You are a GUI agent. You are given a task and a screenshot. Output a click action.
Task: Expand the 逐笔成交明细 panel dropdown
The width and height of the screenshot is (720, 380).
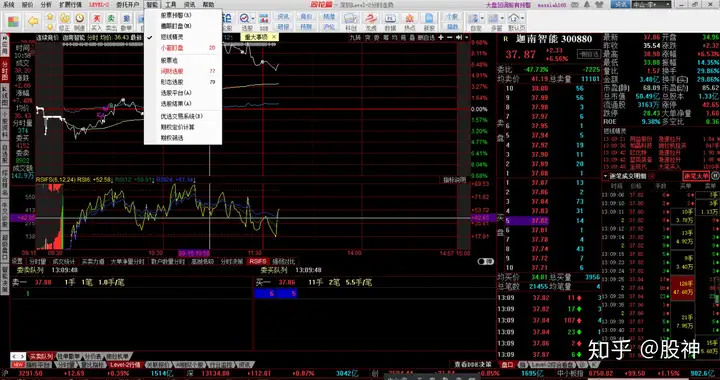coord(606,176)
